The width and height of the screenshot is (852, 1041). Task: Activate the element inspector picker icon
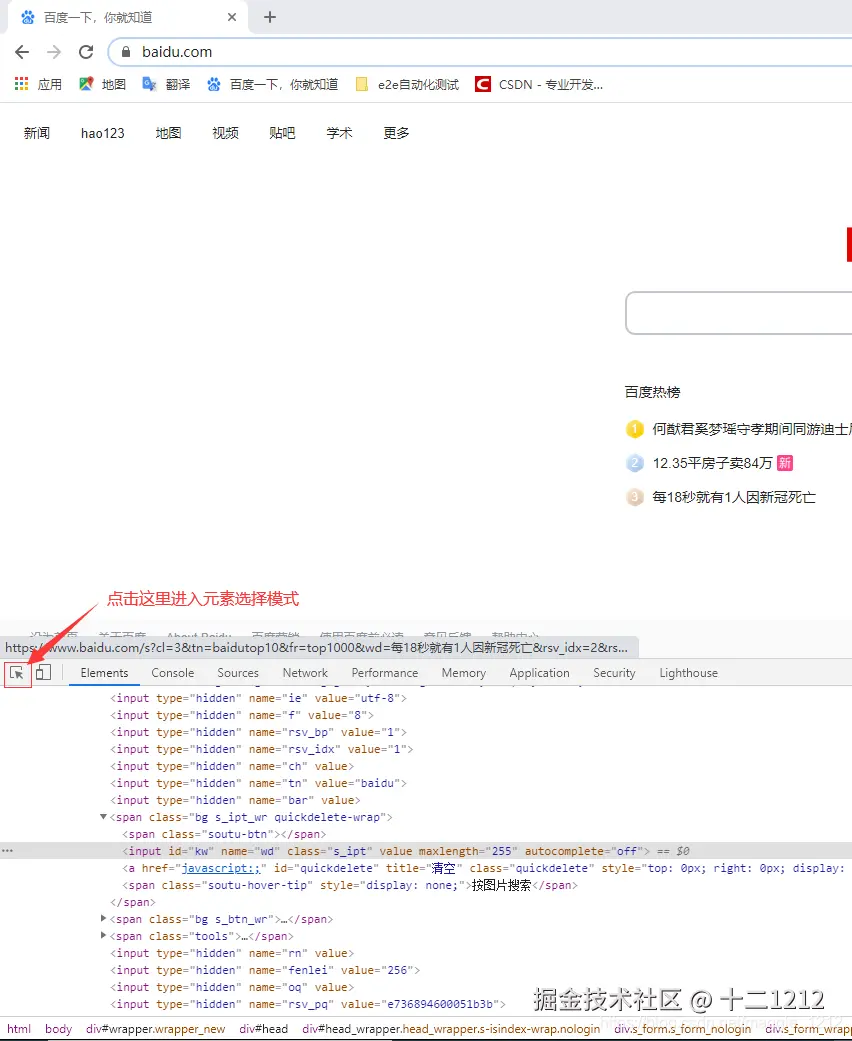[17, 673]
